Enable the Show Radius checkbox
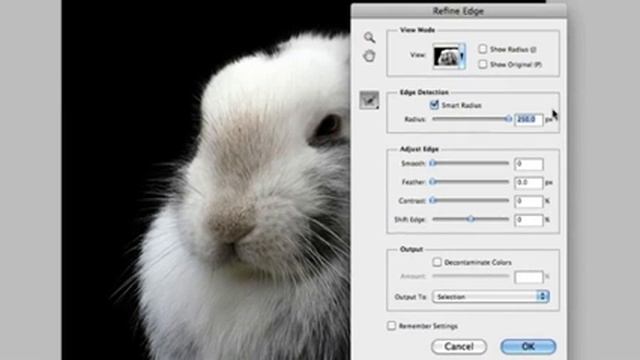This screenshot has width=640, height=360. tap(482, 49)
